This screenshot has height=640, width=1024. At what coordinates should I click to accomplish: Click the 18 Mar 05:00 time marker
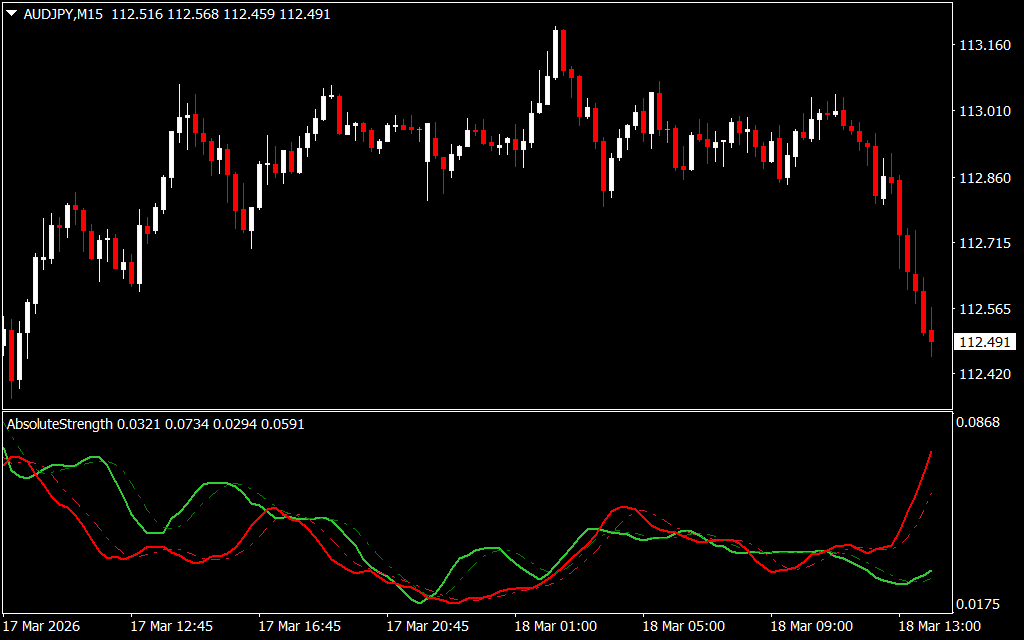coord(683,626)
